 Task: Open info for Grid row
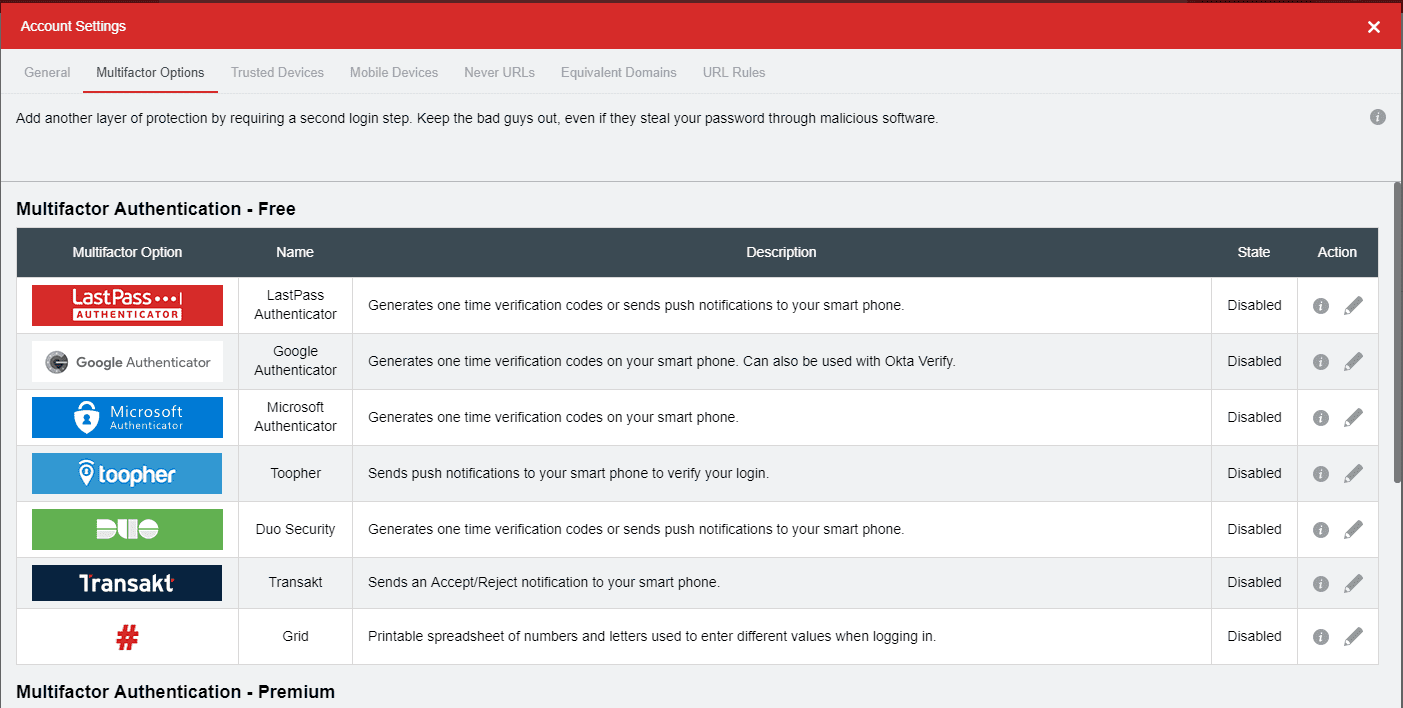1321,637
